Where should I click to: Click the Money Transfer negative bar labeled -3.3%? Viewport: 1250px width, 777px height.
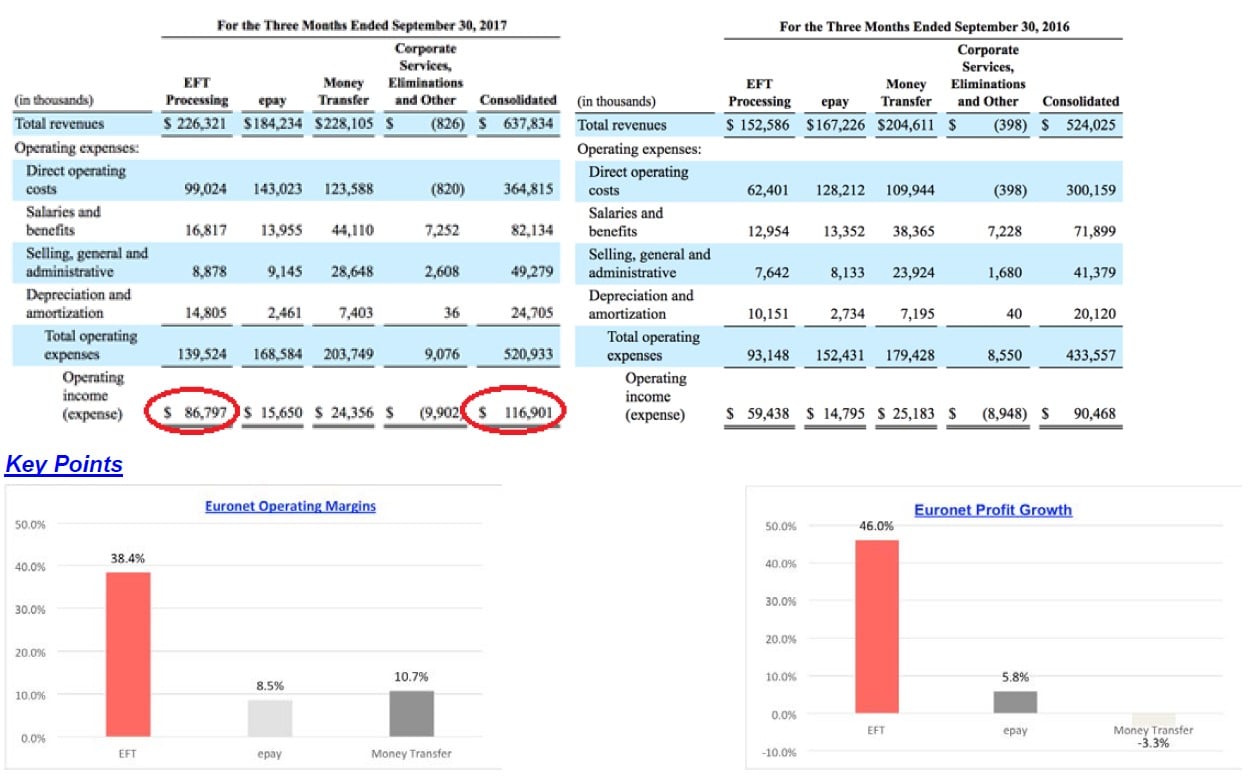[x=1153, y=719]
